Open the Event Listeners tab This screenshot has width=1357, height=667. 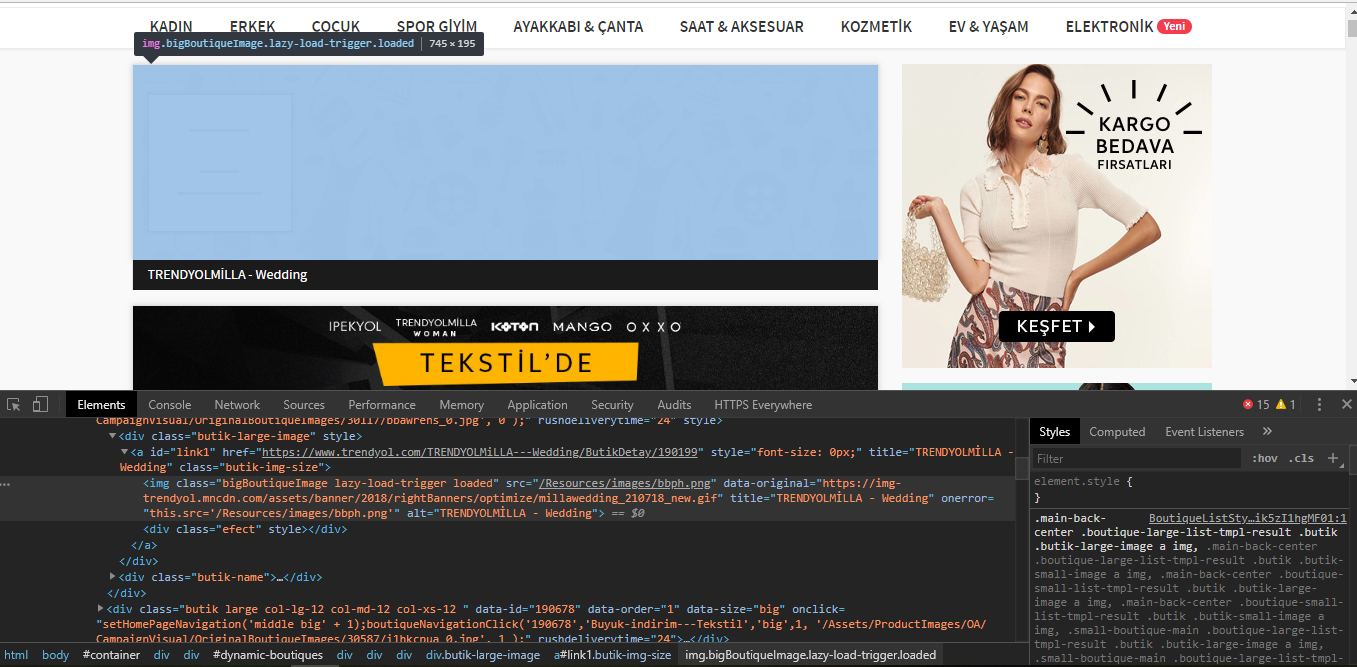tap(1204, 431)
